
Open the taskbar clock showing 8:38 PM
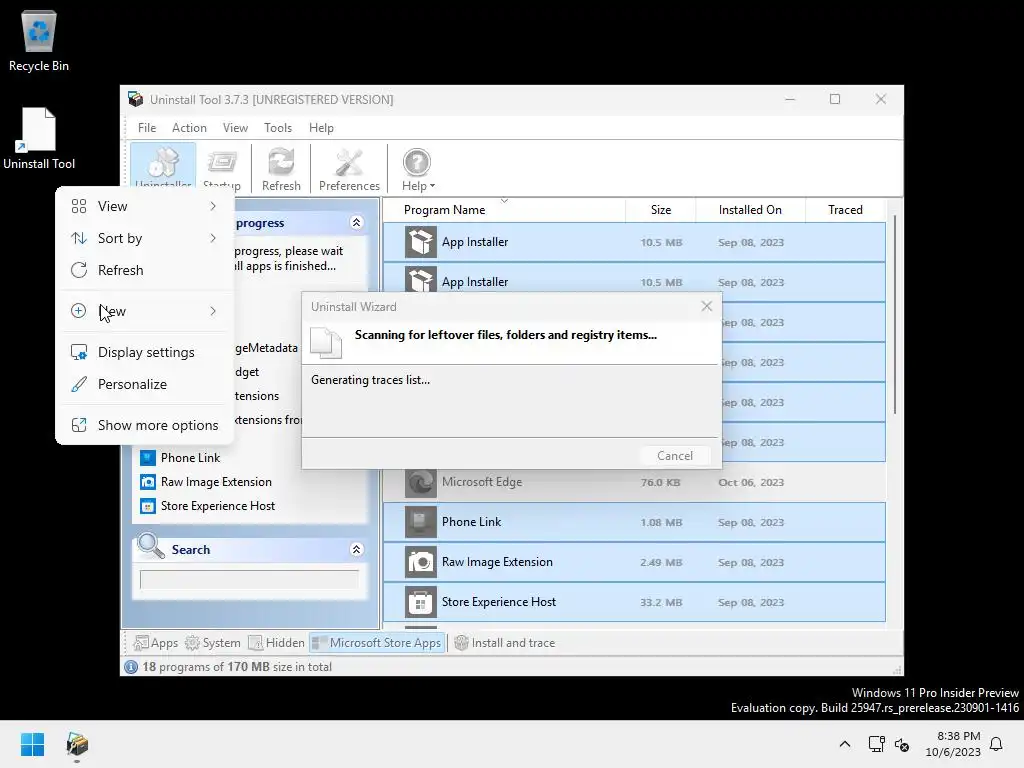[953, 744]
